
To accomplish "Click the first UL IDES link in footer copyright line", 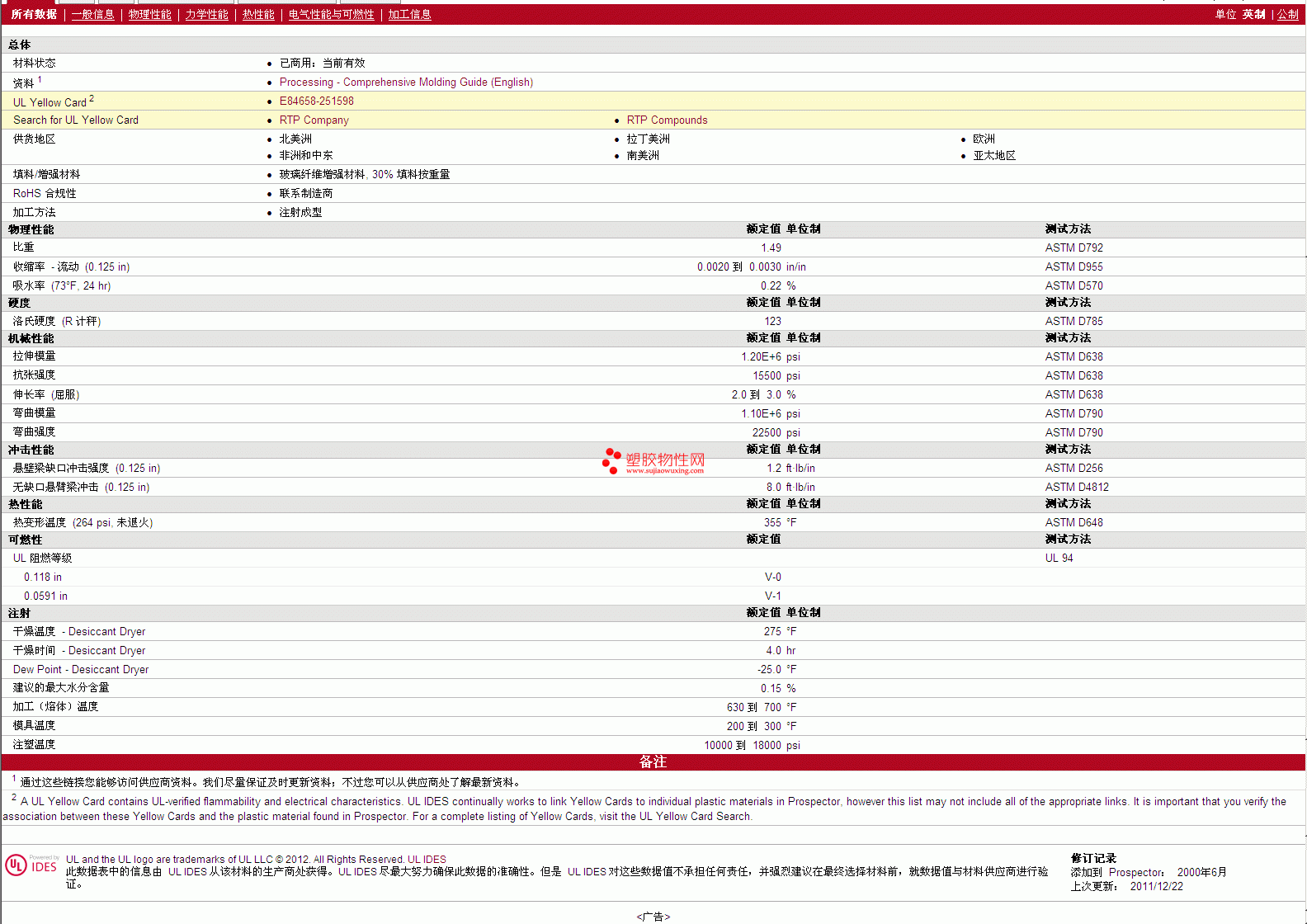I will pyautogui.click(x=427, y=860).
